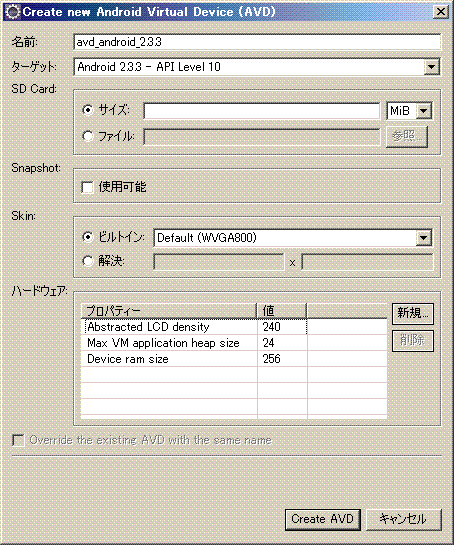Close the Create new AVD dialog
The image size is (454, 545).
click(440, 12)
